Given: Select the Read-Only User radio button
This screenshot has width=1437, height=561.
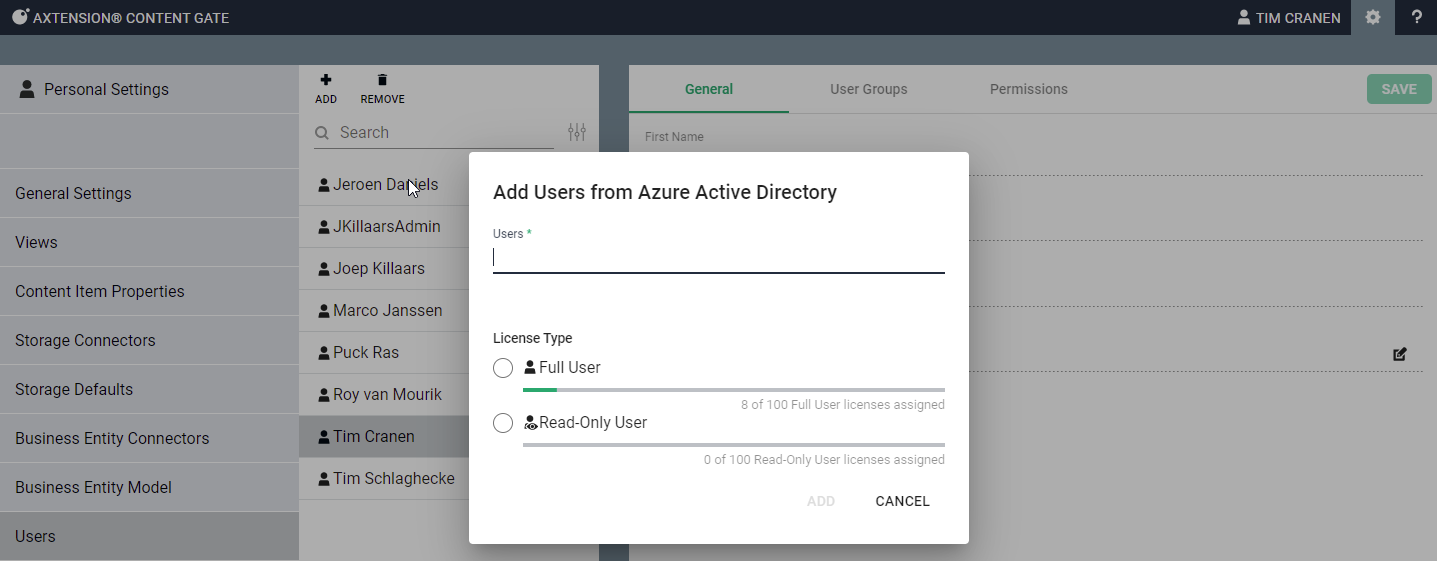Looking at the screenshot, I should pos(503,423).
